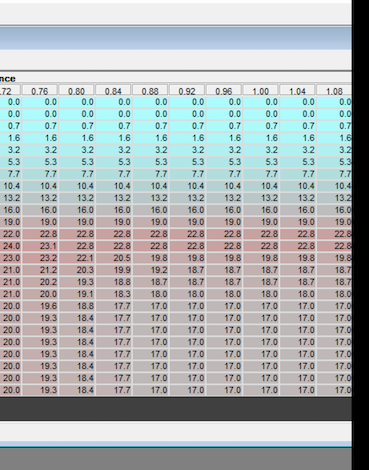Select 19.8 in the 0.96 column
369x470 pixels.
point(224,258)
